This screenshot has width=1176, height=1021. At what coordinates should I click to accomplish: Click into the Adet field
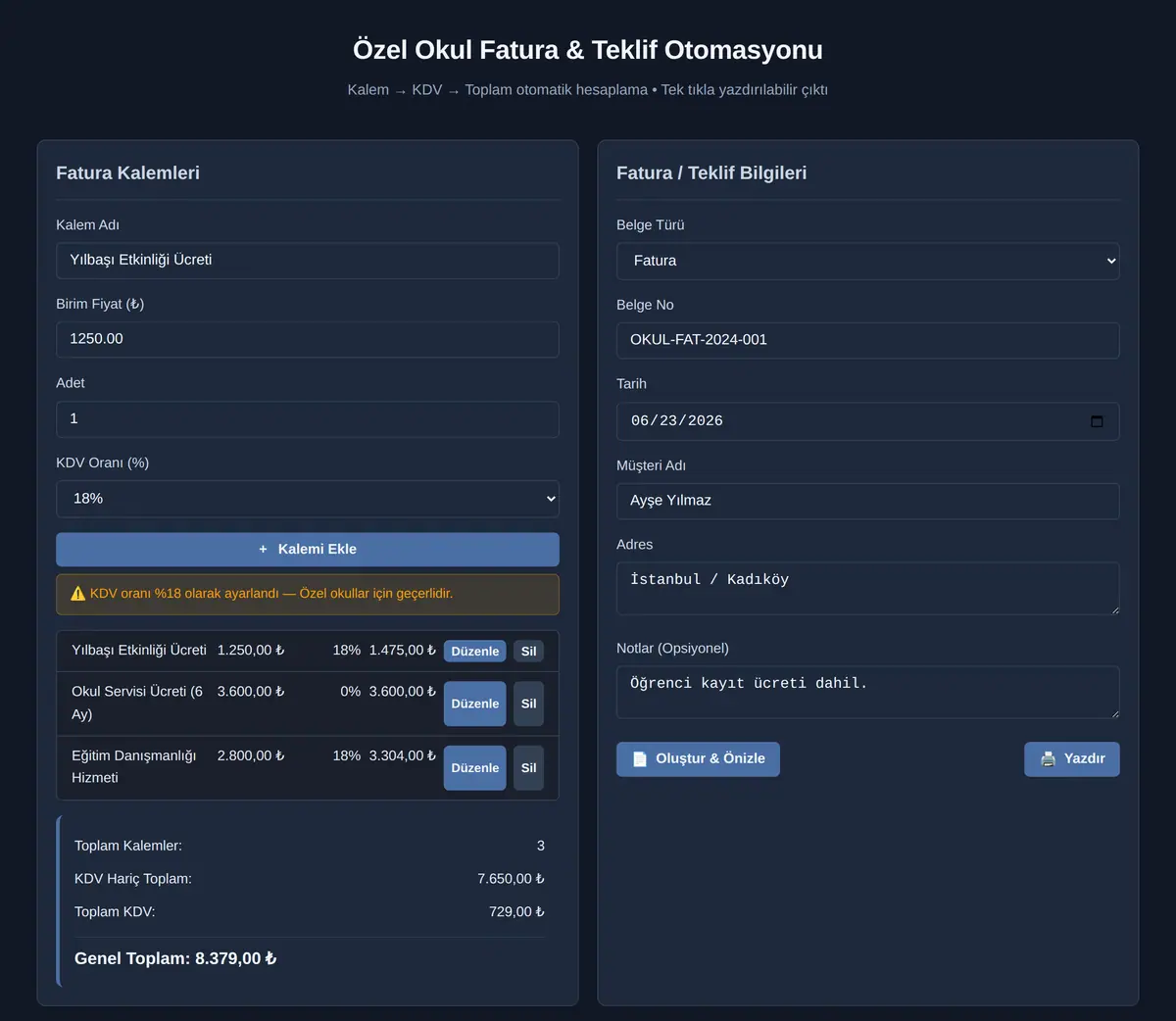click(308, 419)
